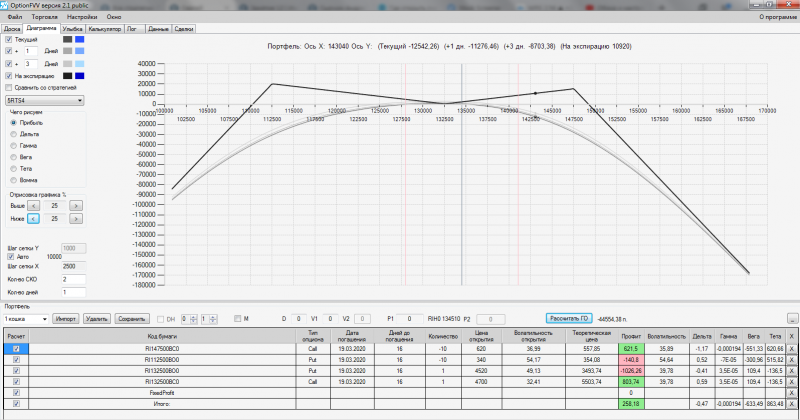Toggle the Авто grid step checkbox

pyautogui.click(x=11, y=257)
